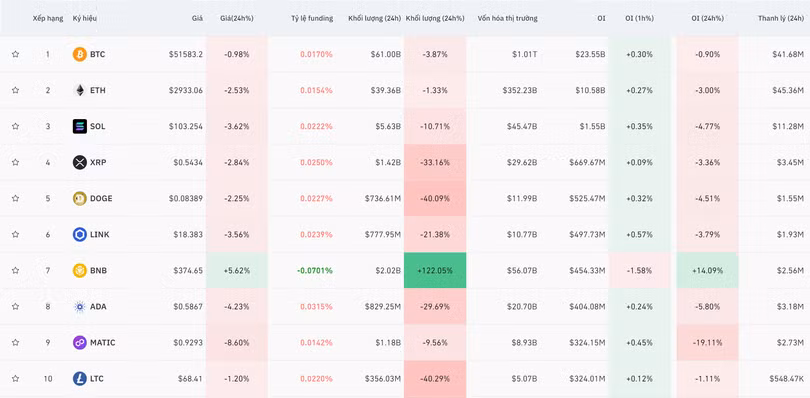This screenshot has height=398, width=810.
Task: Star the MATIC row
Action: [x=15, y=343]
